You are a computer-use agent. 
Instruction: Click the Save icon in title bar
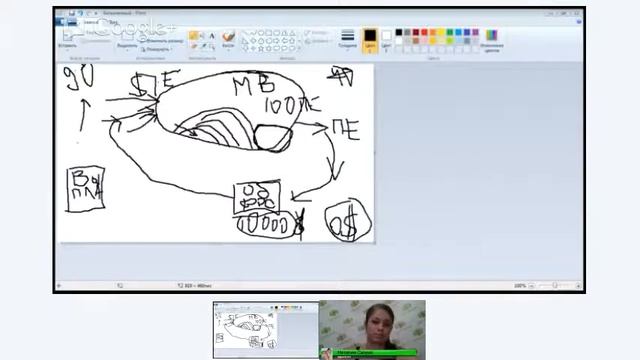point(72,13)
